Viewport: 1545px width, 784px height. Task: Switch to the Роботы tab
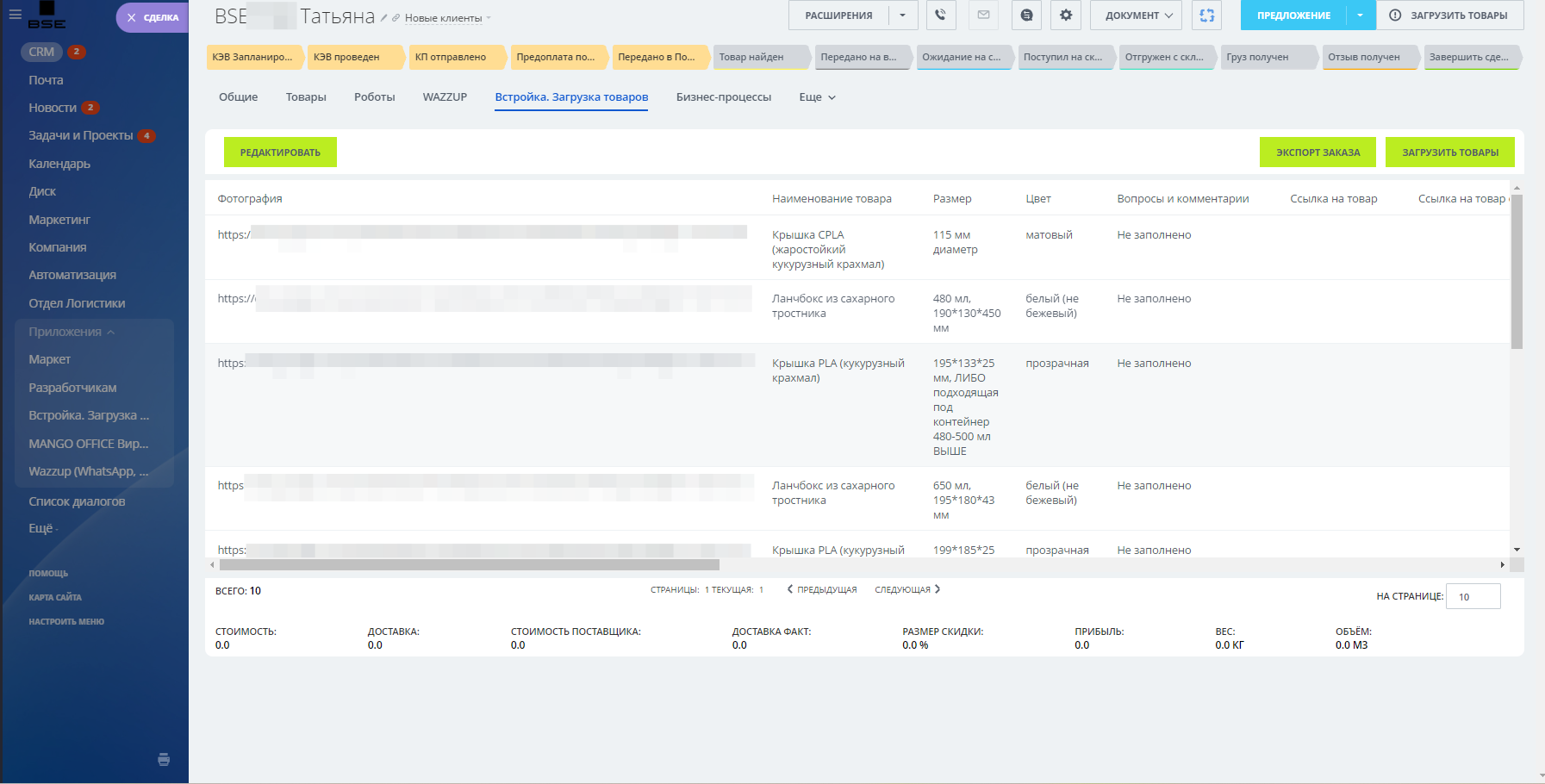click(x=374, y=97)
